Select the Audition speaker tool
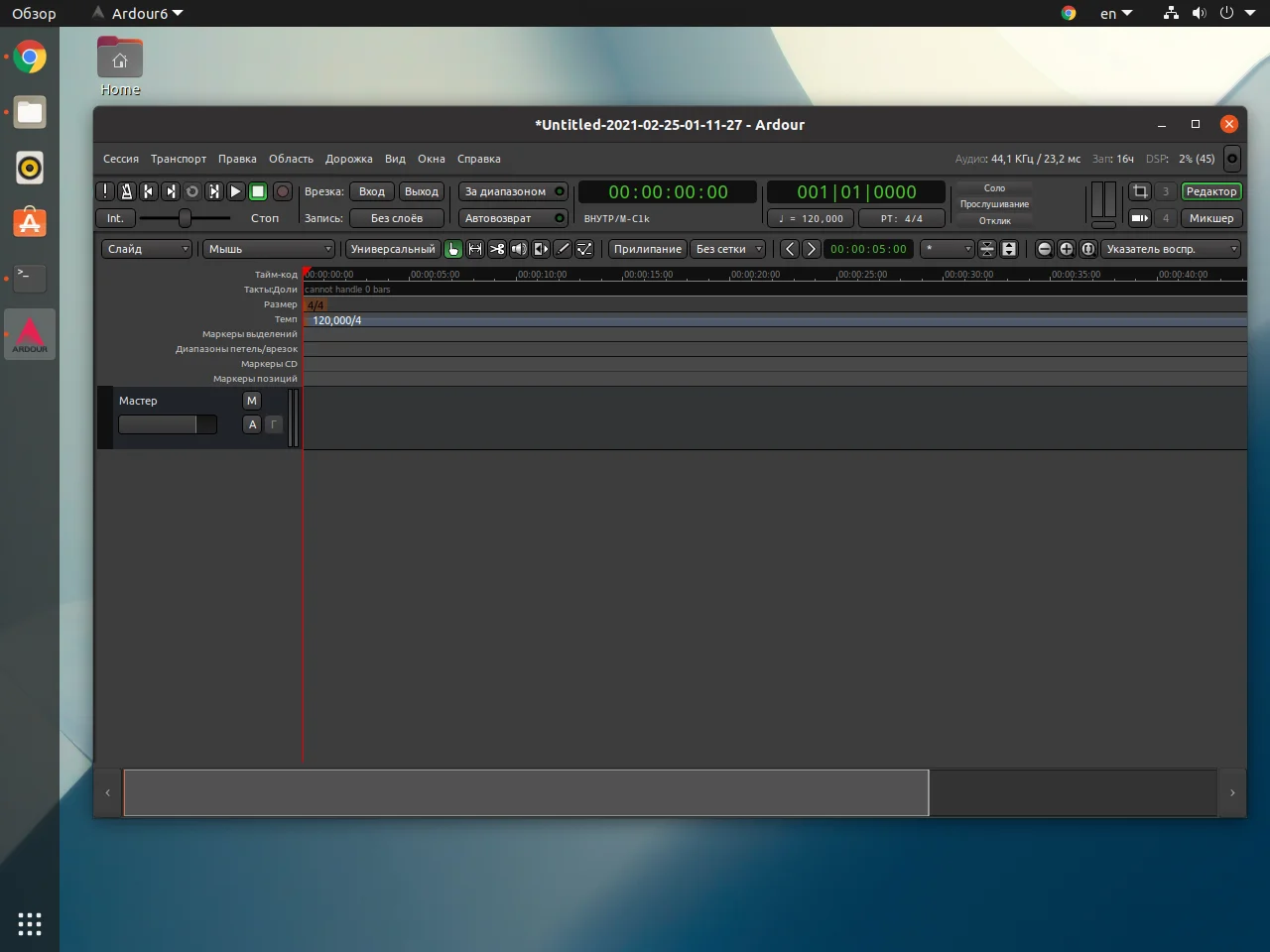Image resolution: width=1270 pixels, height=952 pixels. 519,249
